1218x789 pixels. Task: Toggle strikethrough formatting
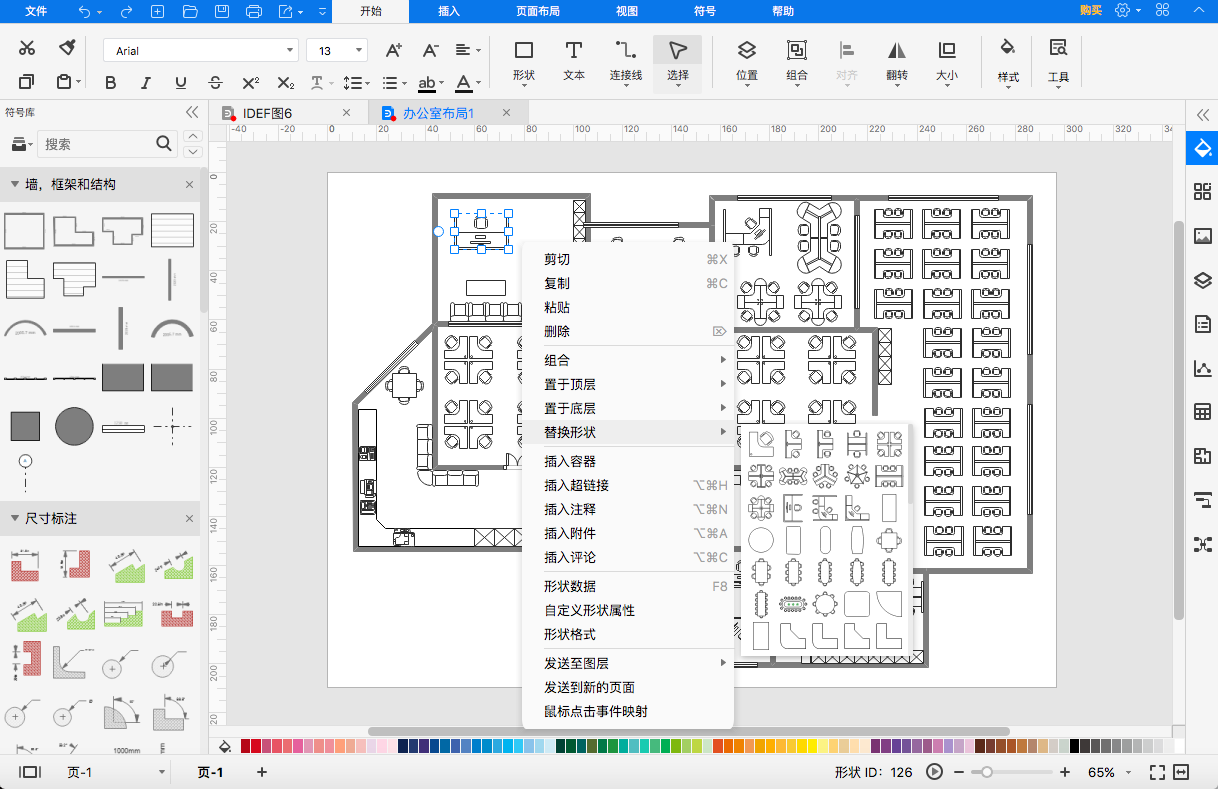point(215,83)
